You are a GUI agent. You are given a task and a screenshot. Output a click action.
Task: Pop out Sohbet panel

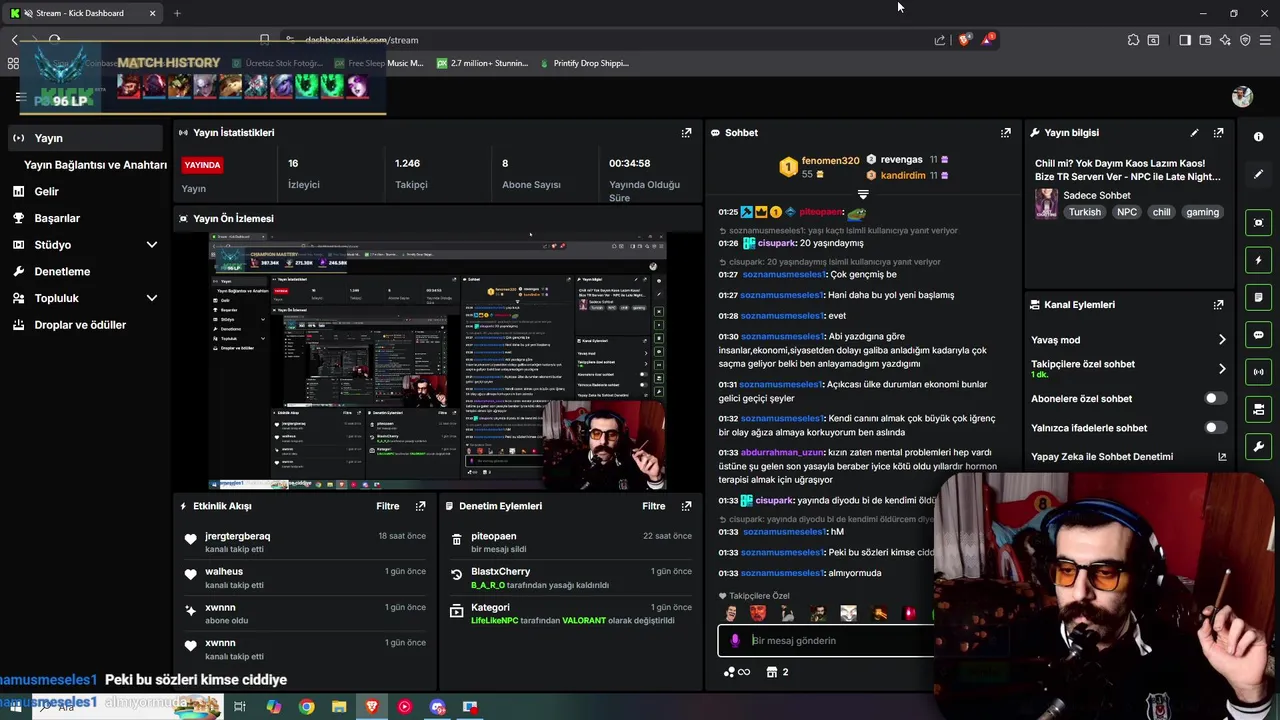[x=1005, y=132]
